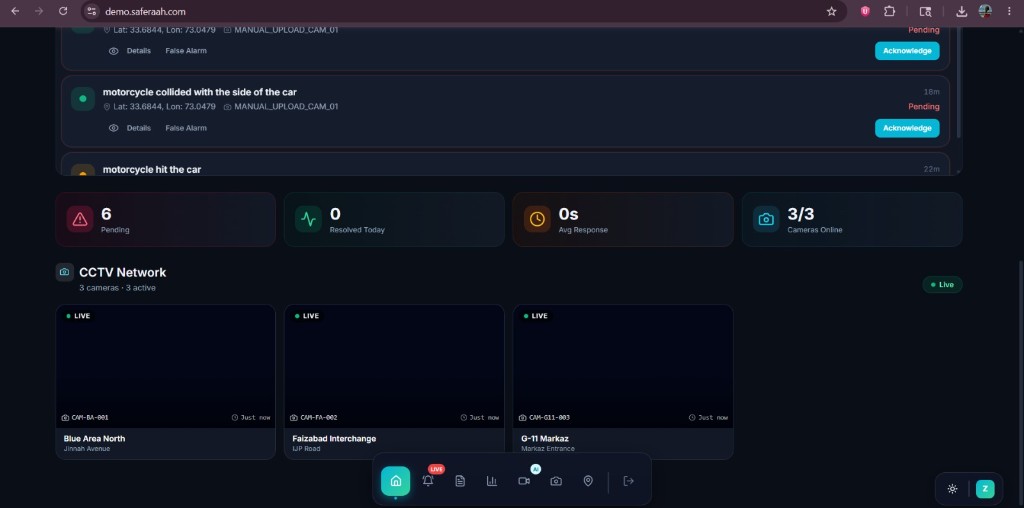Image resolution: width=1024 pixels, height=508 pixels.
Task: Click the '3 cameras · 3 active' text
Action: point(118,288)
